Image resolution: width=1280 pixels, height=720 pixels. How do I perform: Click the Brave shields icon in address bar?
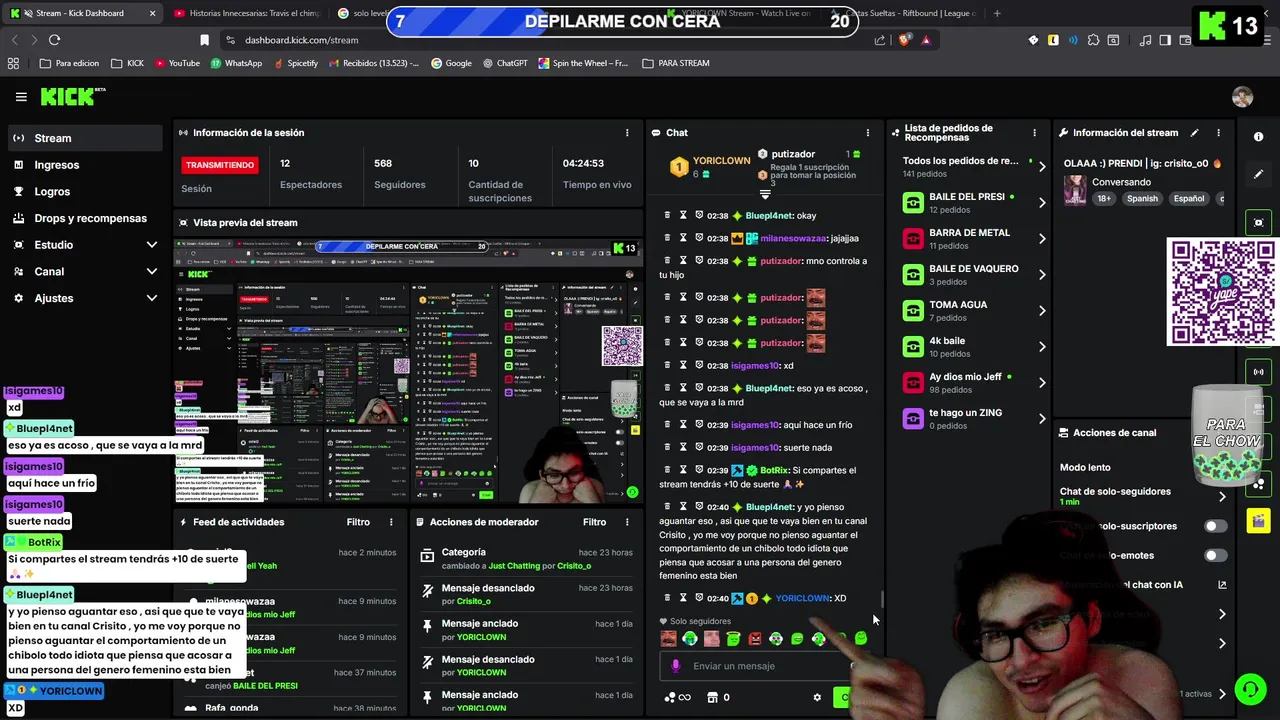pos(904,40)
